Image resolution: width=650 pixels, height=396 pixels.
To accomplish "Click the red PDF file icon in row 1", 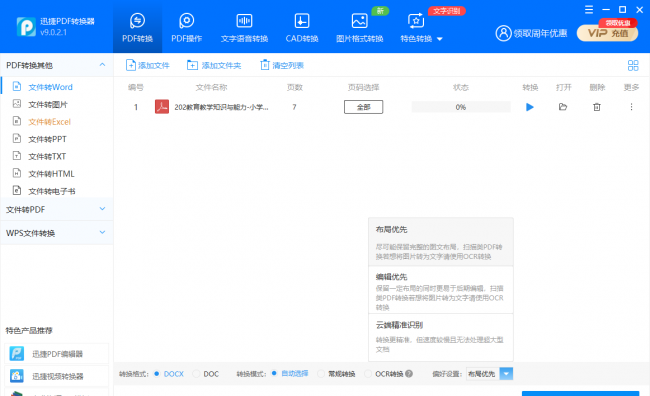I will [162, 107].
